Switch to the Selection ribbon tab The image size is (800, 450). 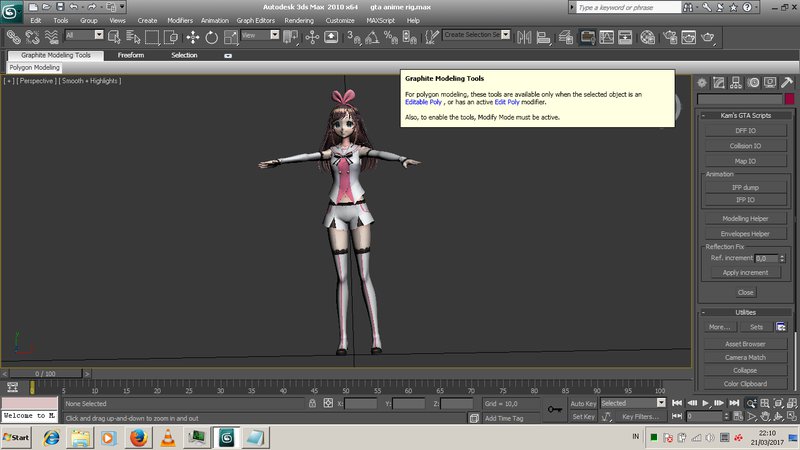[x=184, y=55]
